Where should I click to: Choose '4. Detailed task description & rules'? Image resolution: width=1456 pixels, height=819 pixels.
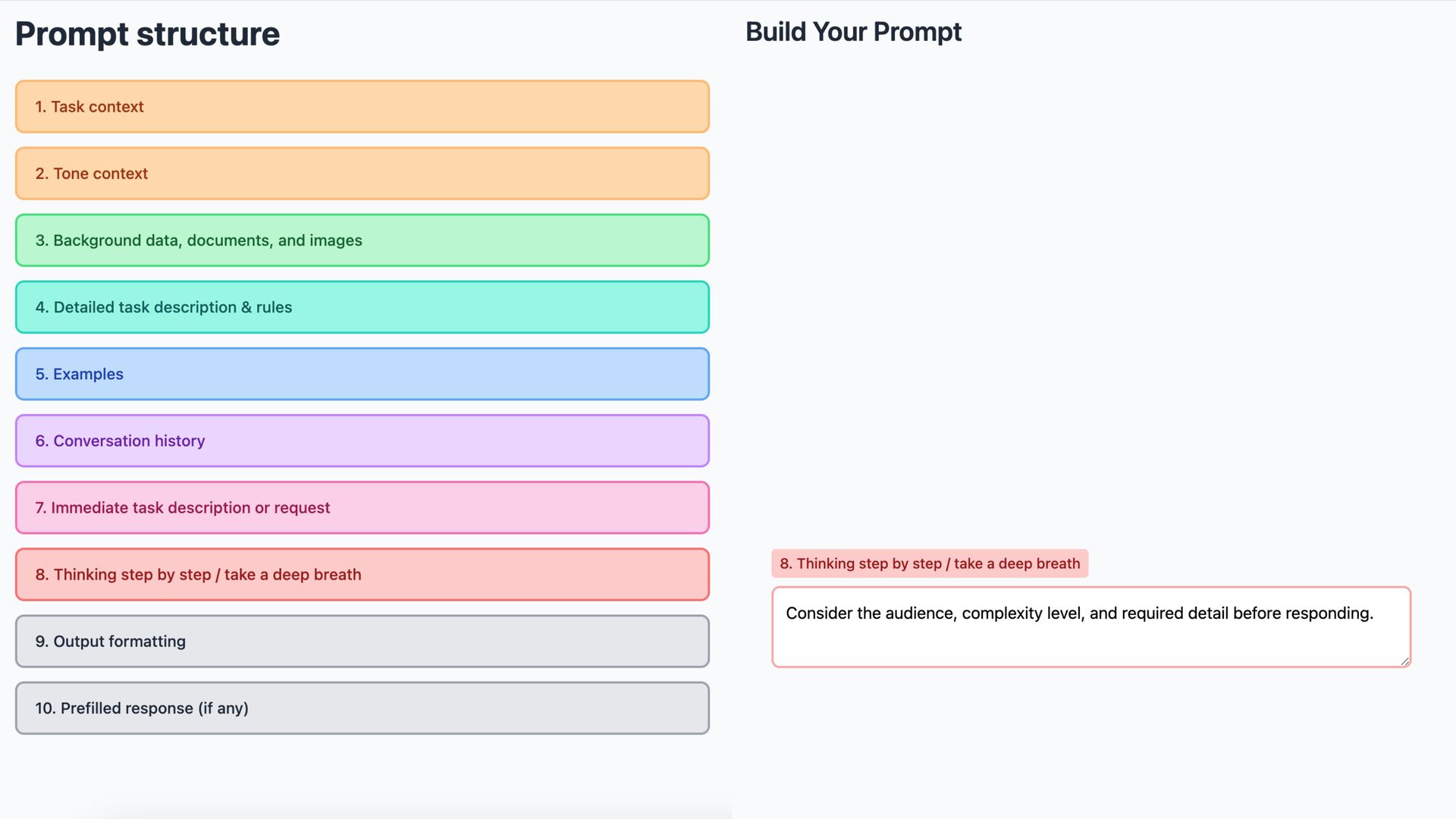tap(362, 307)
